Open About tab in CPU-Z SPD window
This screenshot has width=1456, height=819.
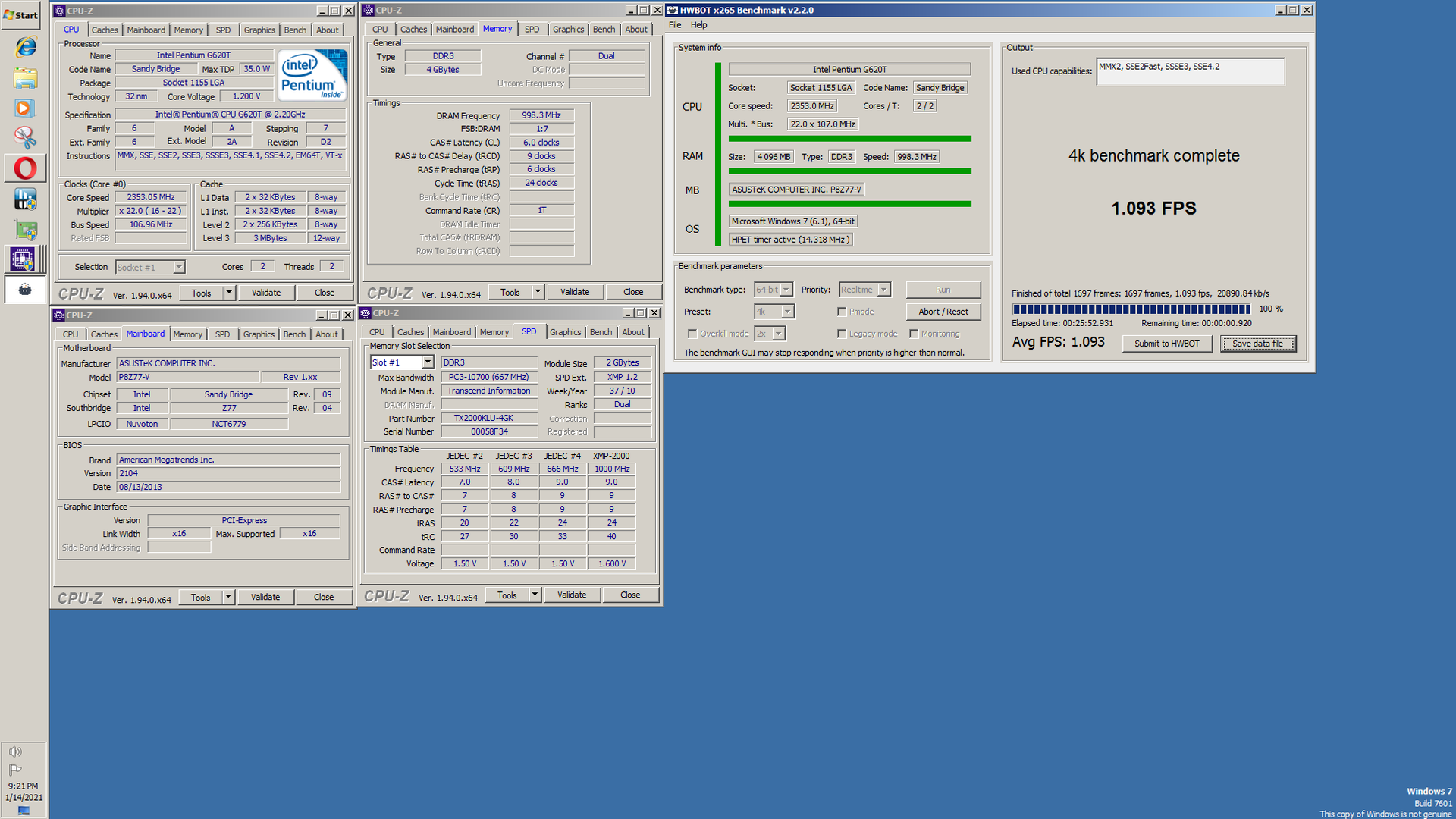click(x=633, y=332)
